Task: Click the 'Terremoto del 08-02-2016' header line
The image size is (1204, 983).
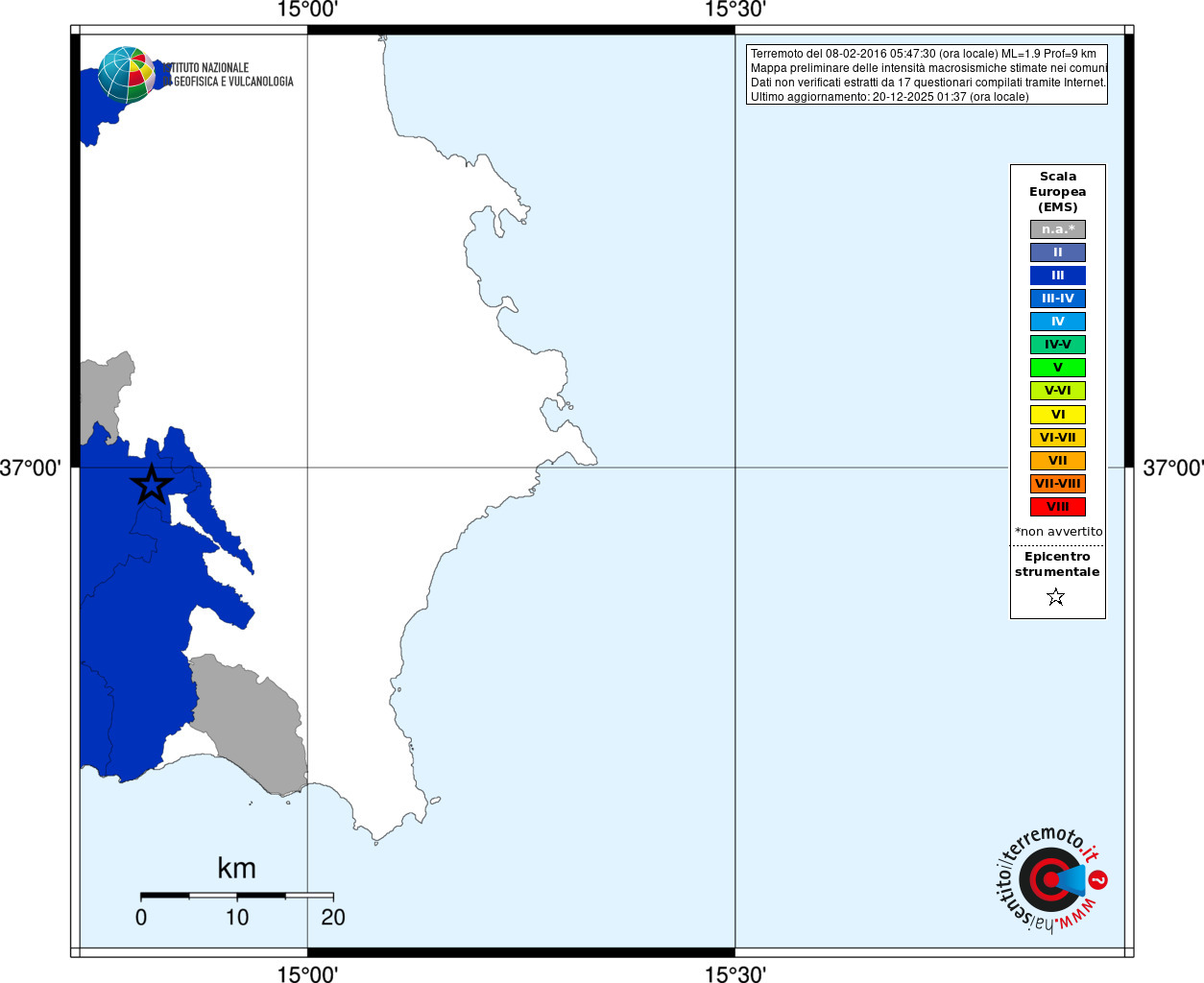Action: pos(923,54)
